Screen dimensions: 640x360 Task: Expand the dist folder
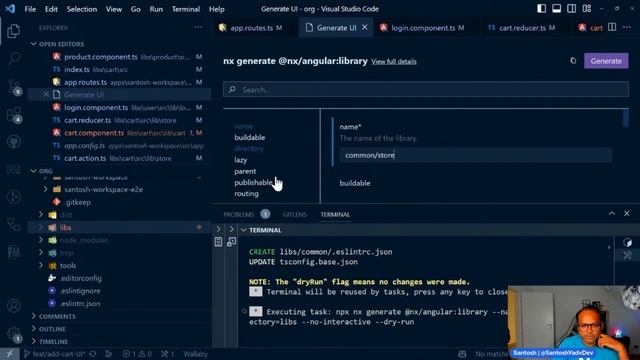pos(41,214)
